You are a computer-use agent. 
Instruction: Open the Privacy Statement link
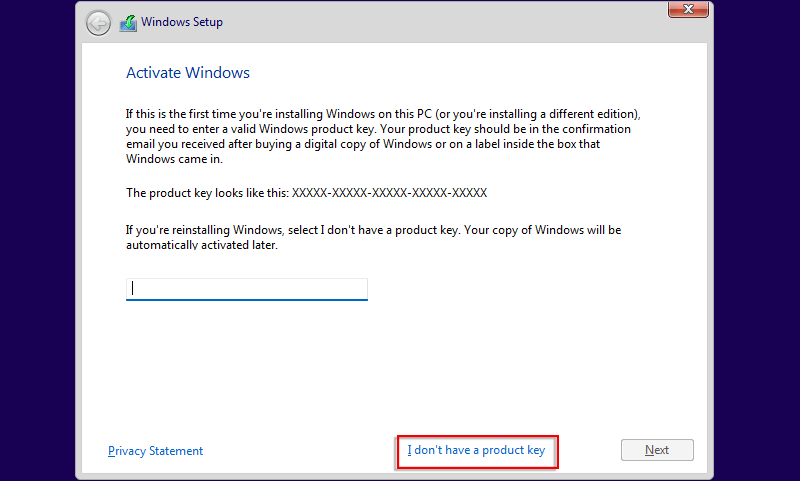(x=155, y=451)
